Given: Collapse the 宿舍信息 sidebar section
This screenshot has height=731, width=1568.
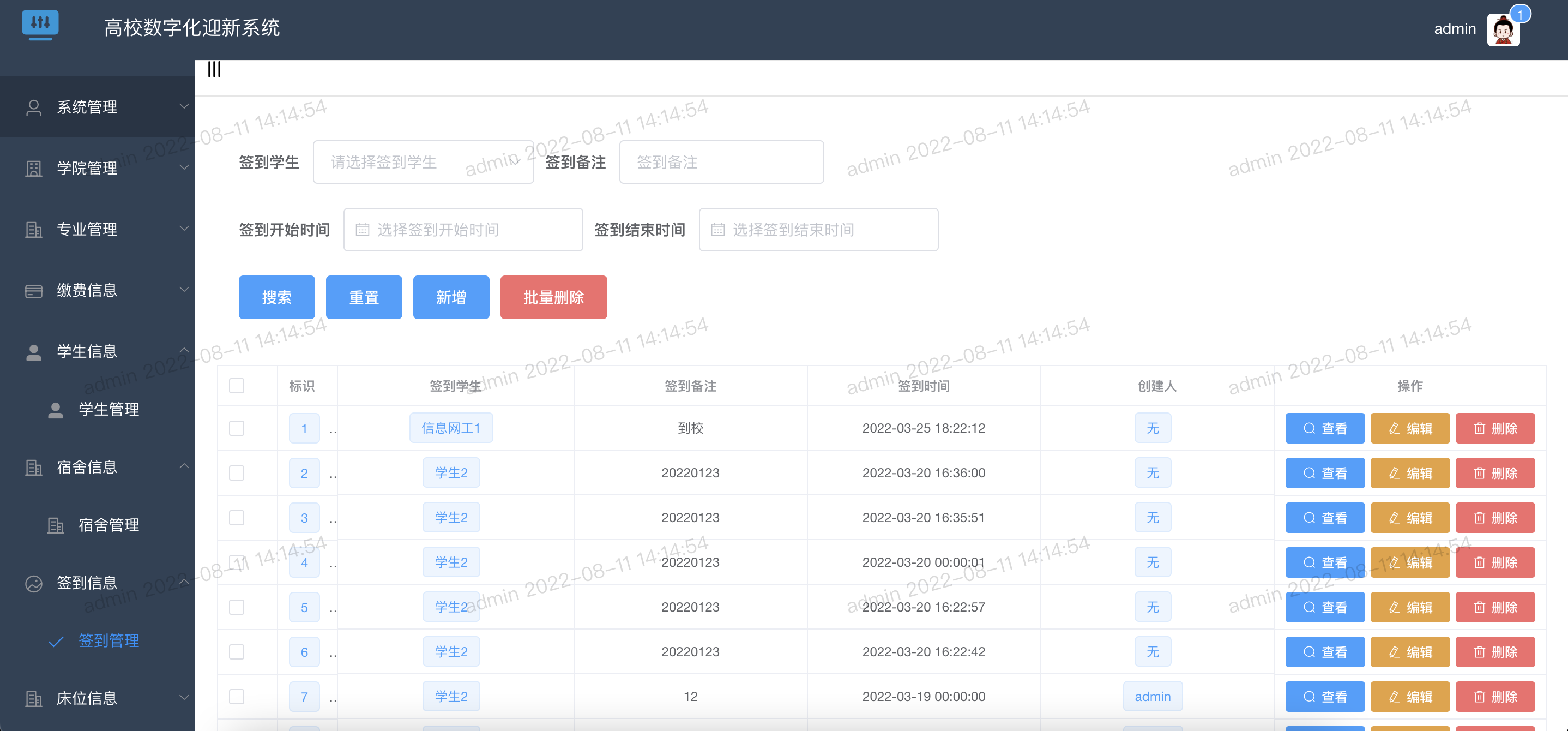Looking at the screenshot, I should [x=184, y=466].
